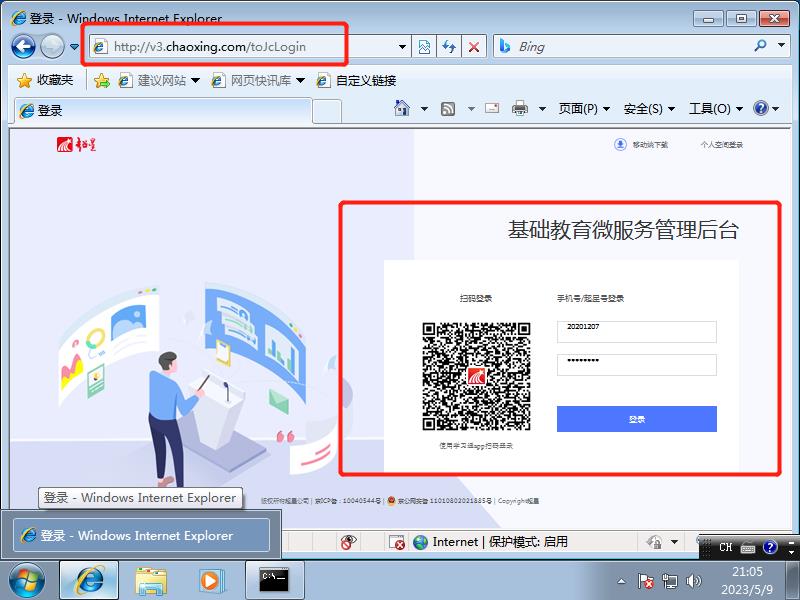The image size is (800, 600).
Task: Click the blue Help question icon
Action: pos(761,108)
